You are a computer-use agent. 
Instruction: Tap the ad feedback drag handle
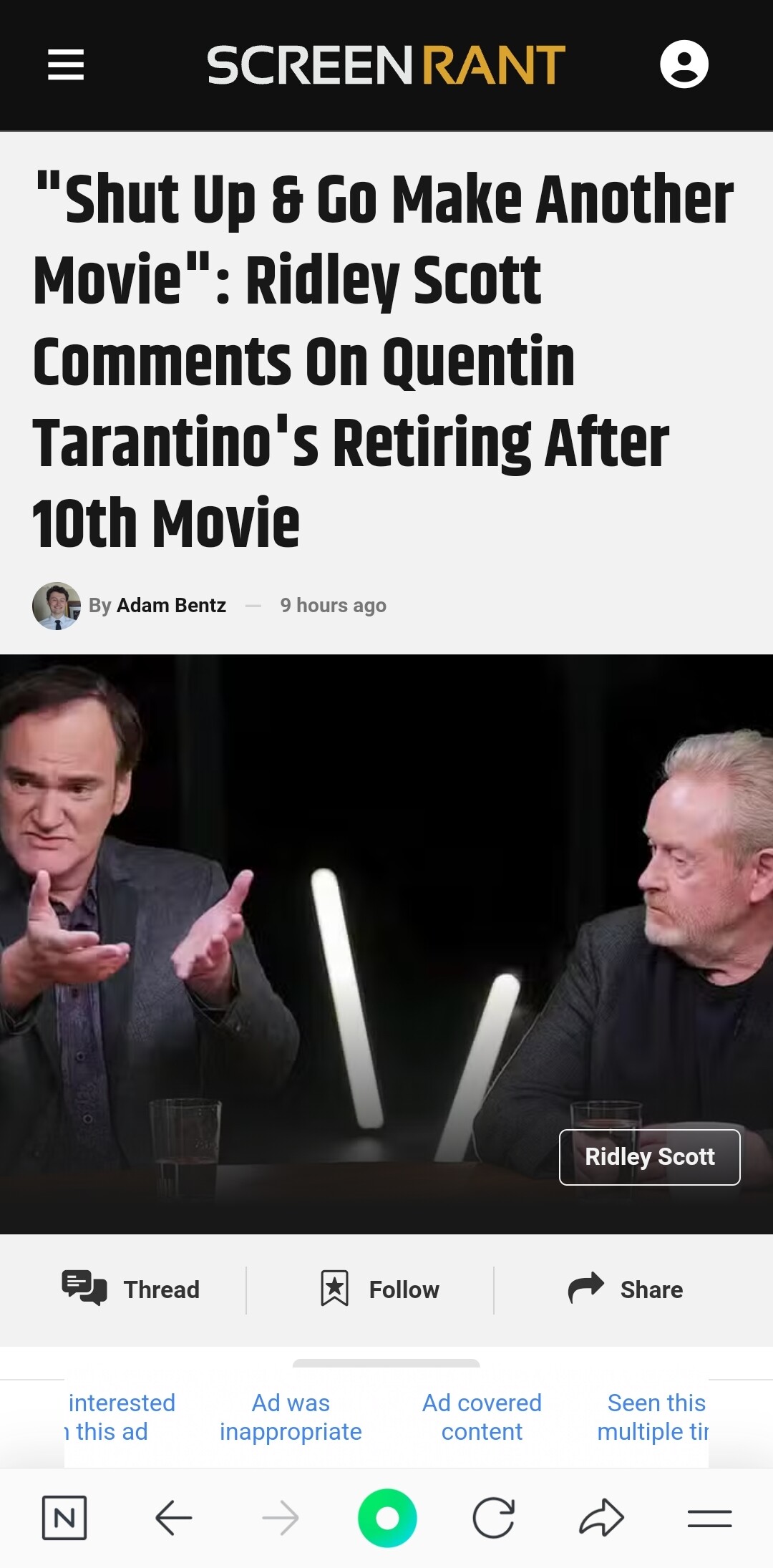[386, 1363]
